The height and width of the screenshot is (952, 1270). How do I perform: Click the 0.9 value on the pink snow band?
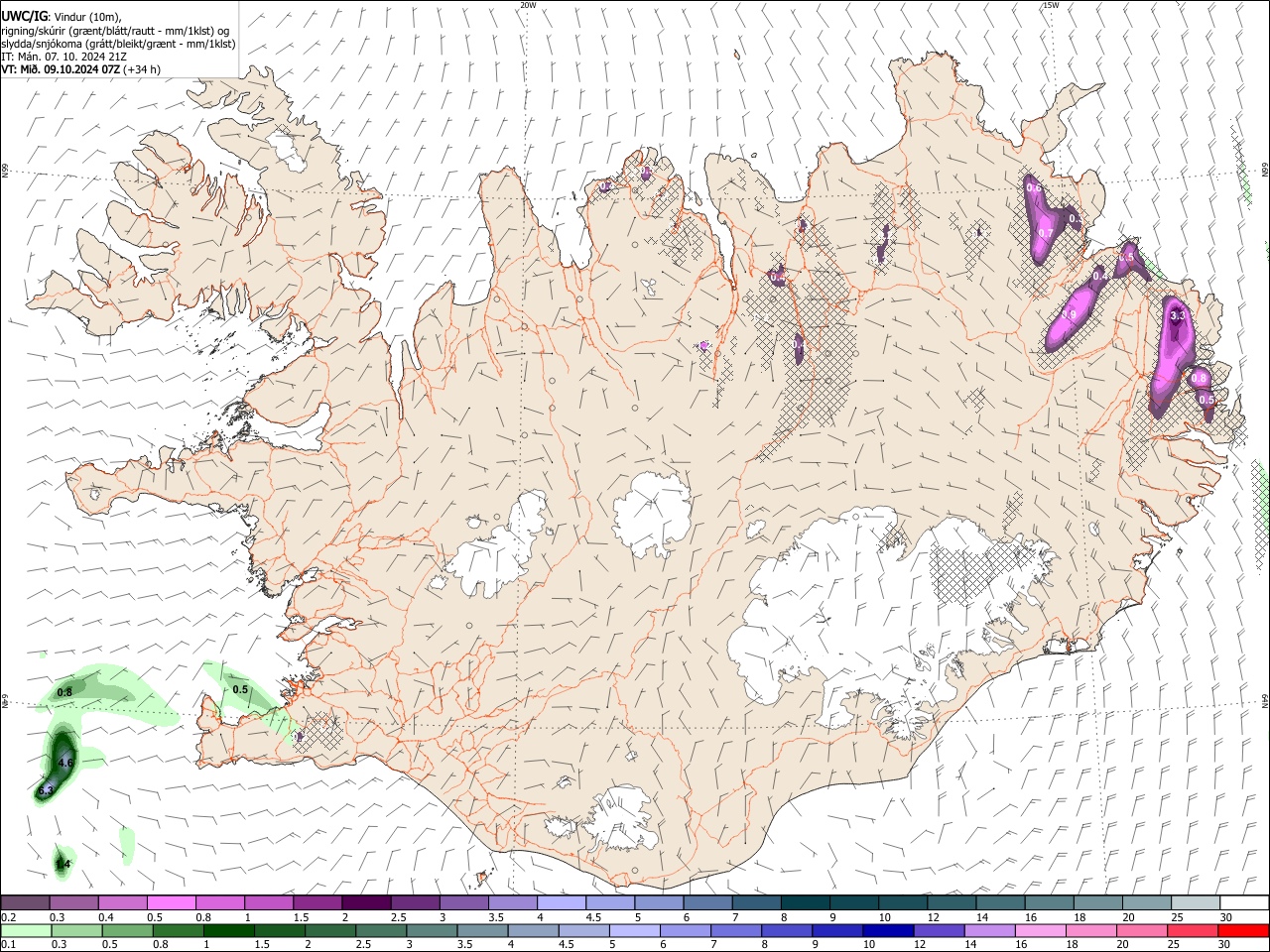(1070, 314)
